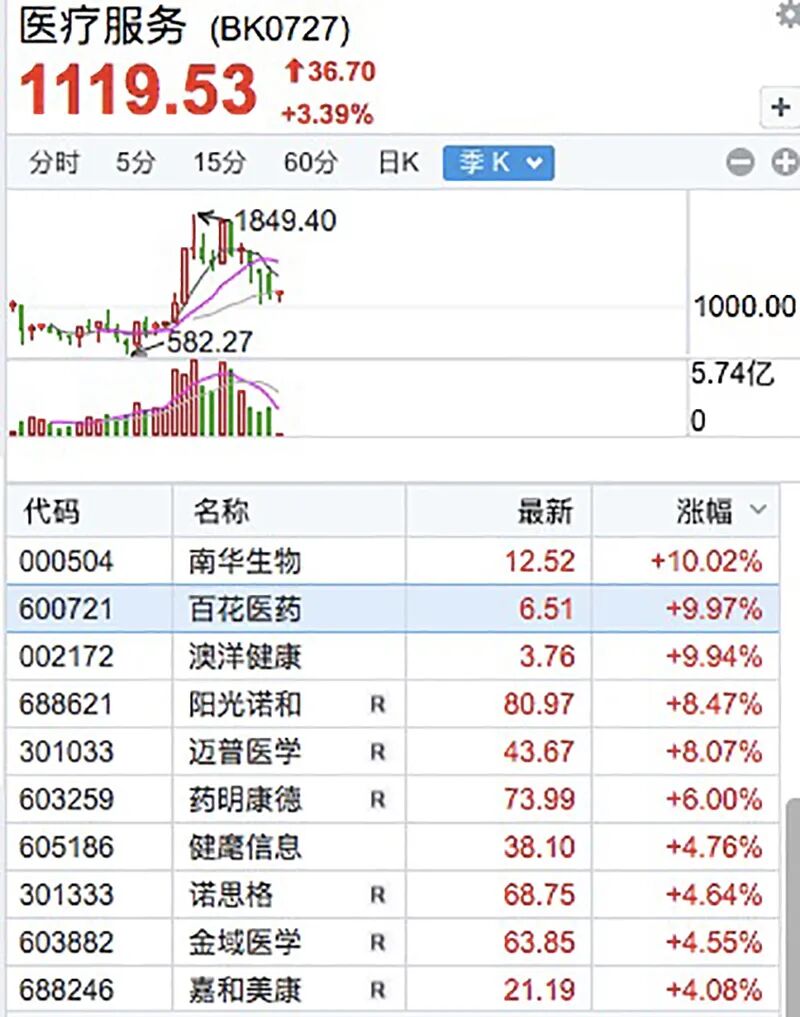
Task: Select stock code 000504
Action: tap(66, 561)
